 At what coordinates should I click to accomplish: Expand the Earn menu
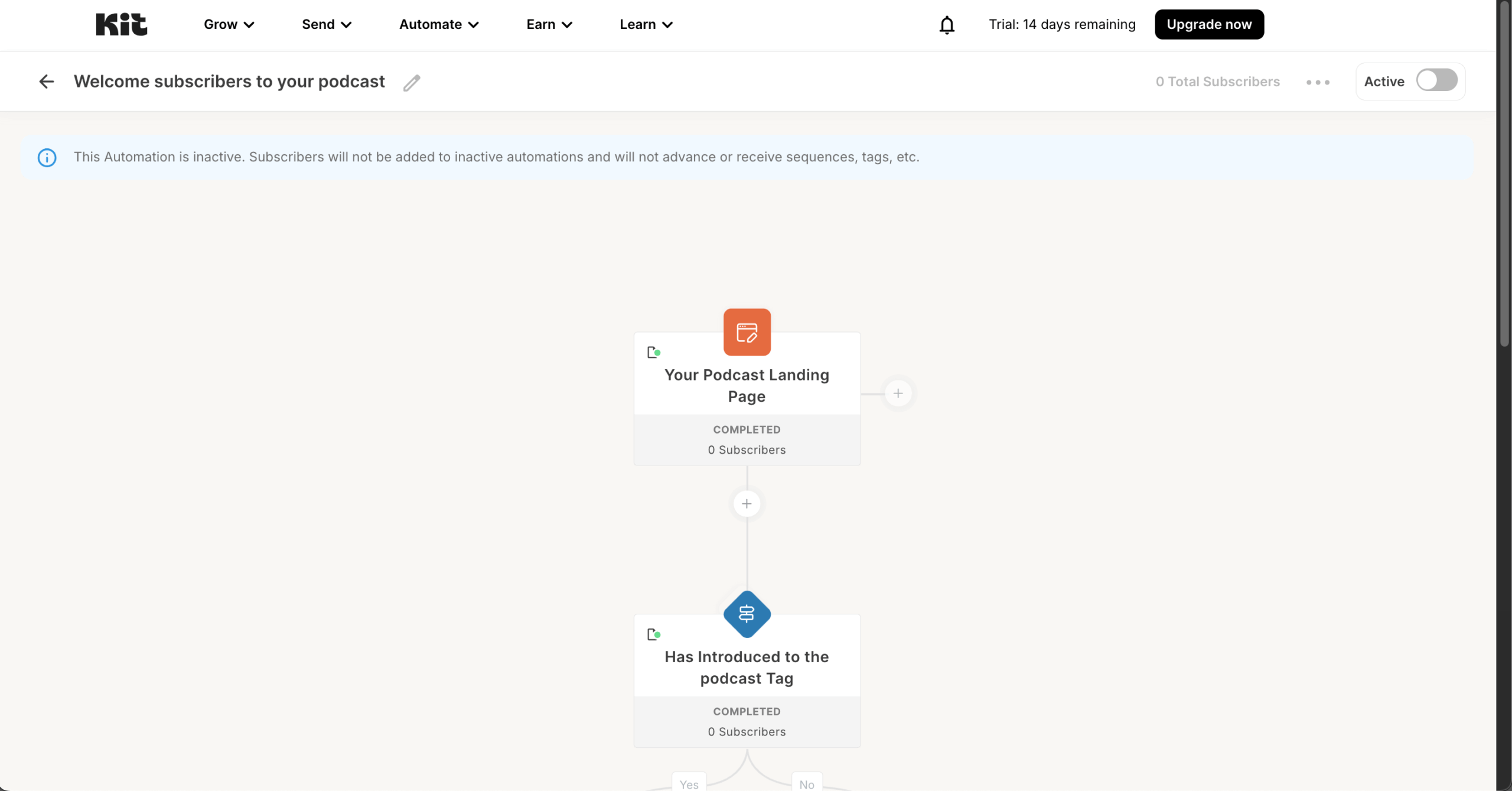point(549,24)
